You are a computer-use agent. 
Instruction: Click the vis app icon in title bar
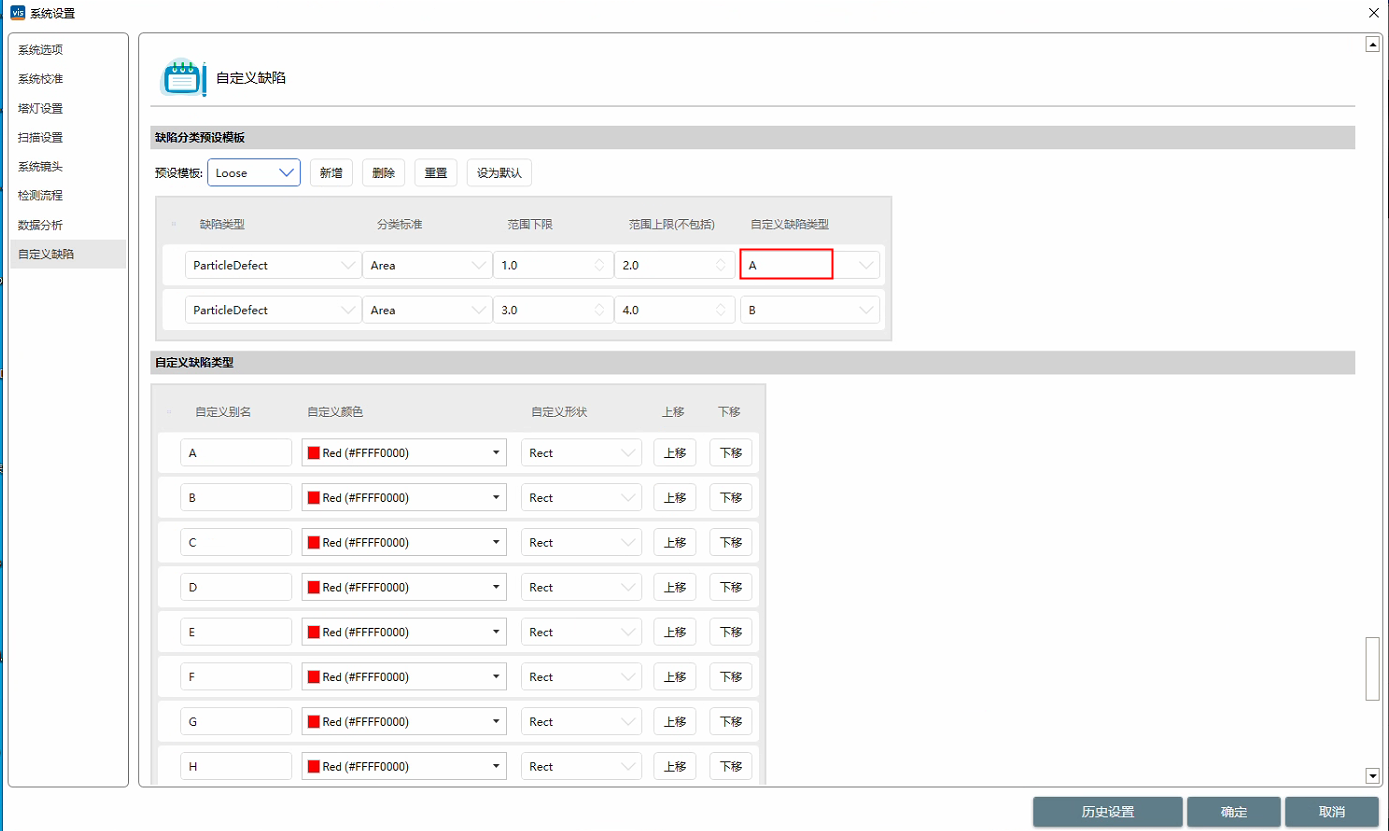(15, 13)
